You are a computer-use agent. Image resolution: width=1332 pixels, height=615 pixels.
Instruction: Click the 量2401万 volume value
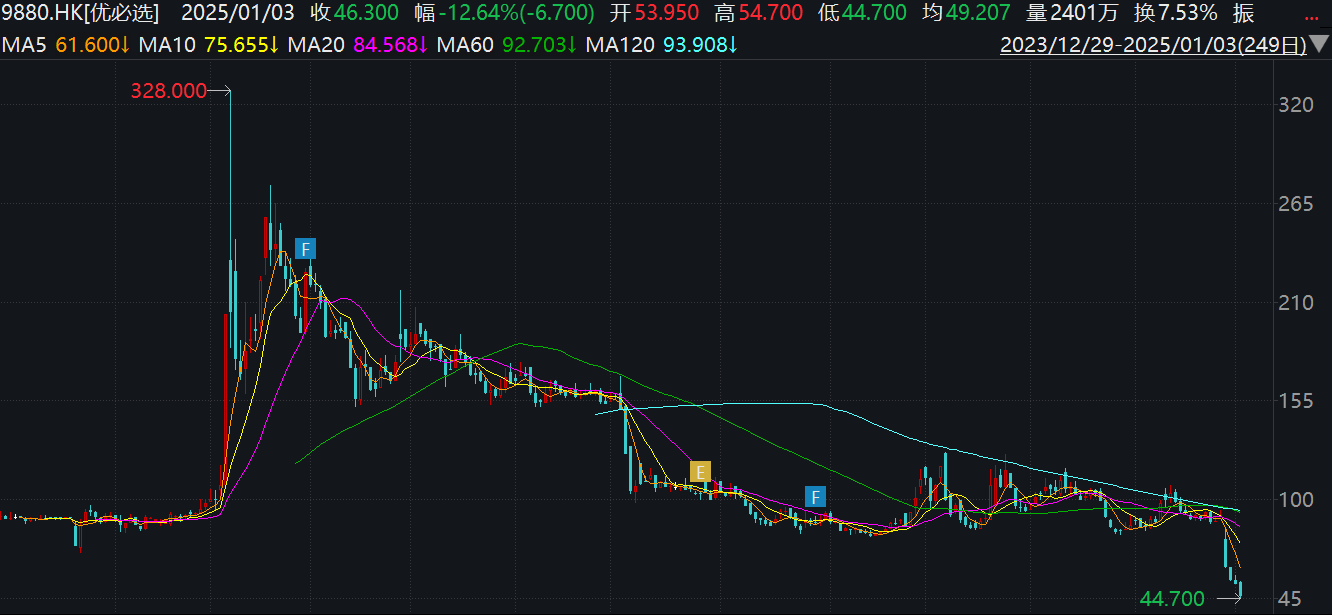pos(1072,14)
